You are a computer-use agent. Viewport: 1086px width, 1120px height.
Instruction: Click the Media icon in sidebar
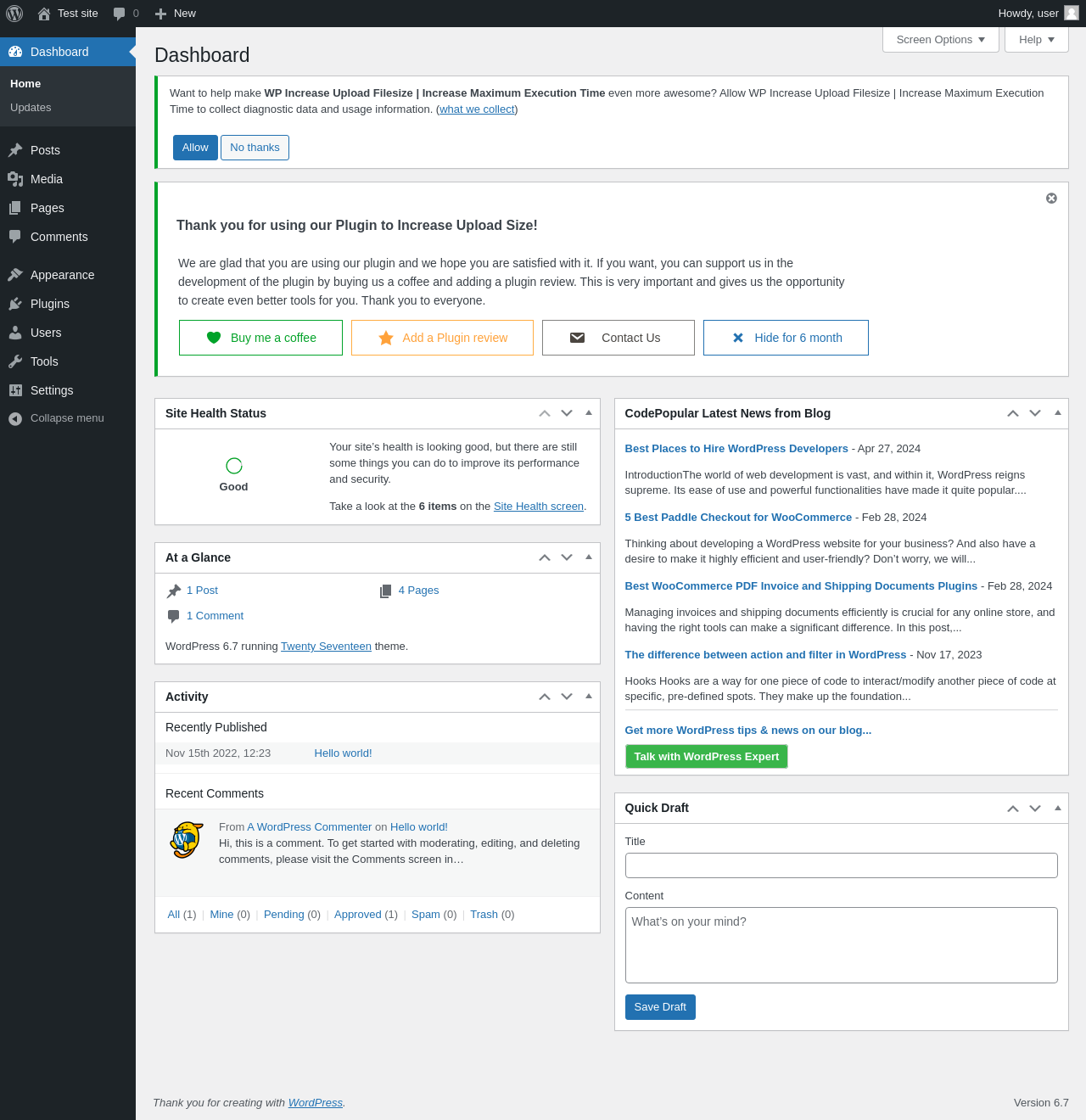[x=15, y=179]
